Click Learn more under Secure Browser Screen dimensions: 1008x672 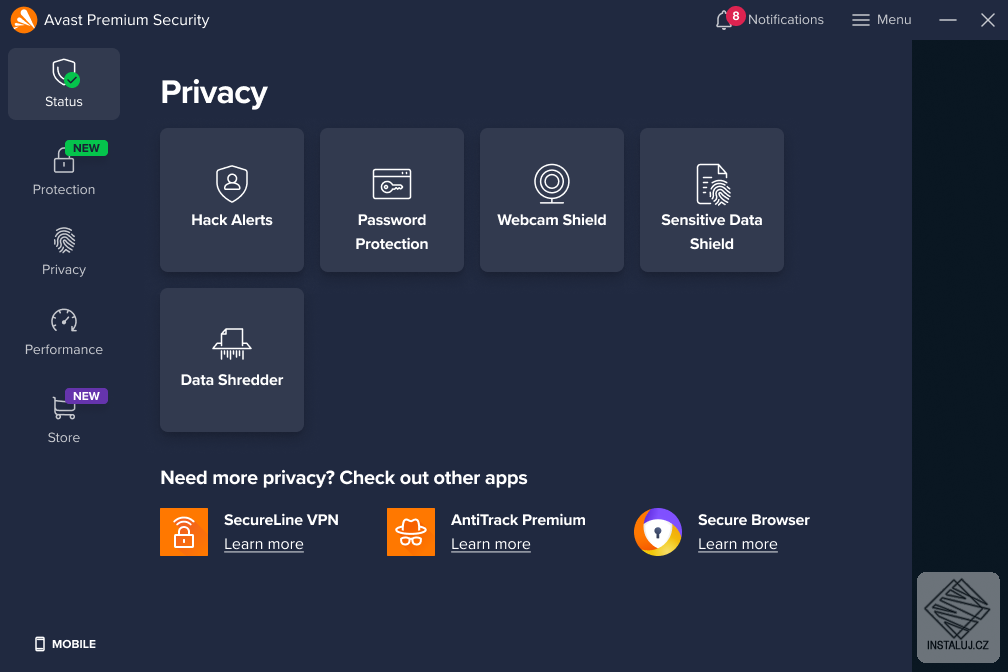click(737, 544)
